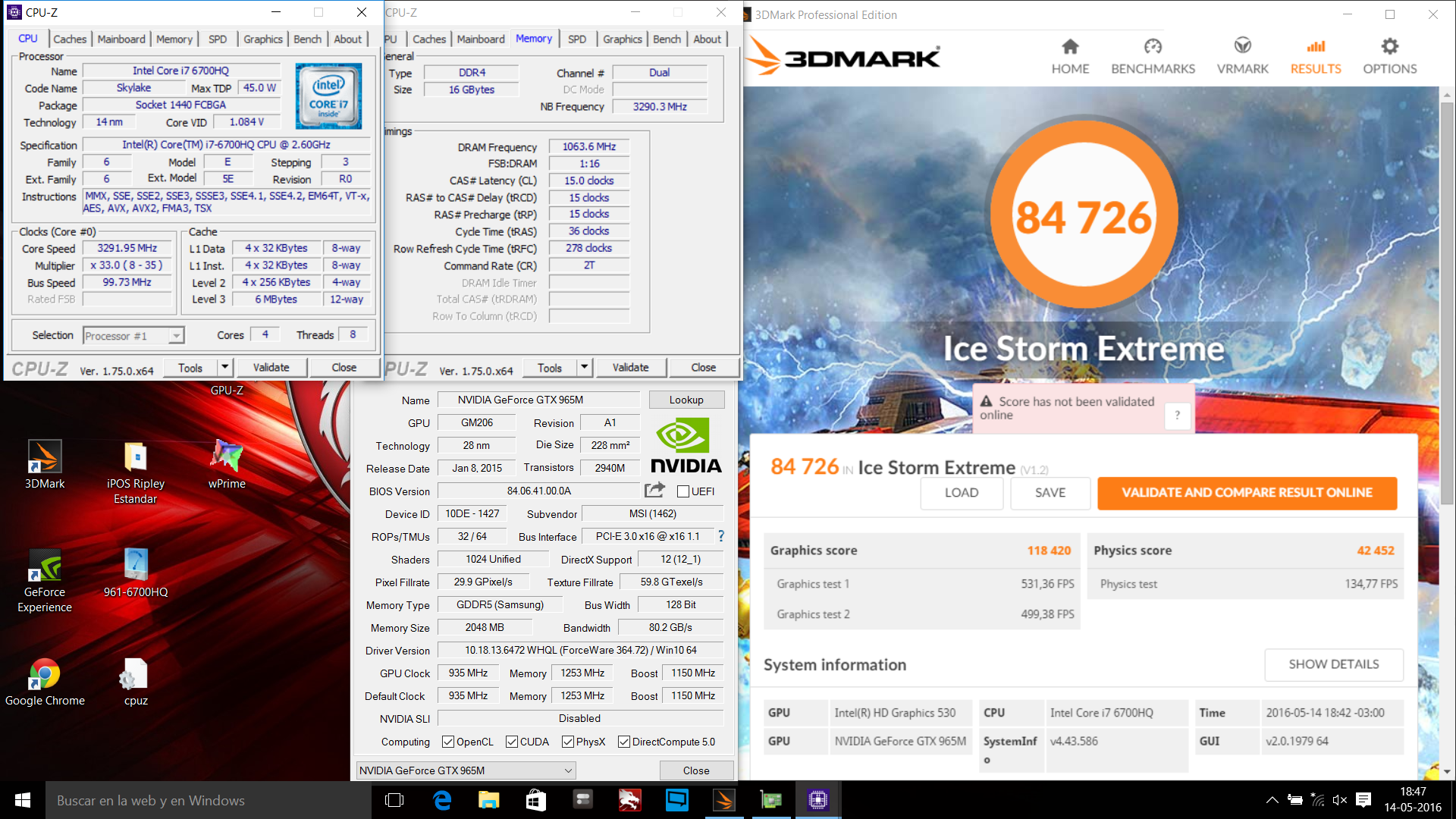Click Validate in the front CPU-Z window
Screen dimensions: 1456x819
[271, 367]
